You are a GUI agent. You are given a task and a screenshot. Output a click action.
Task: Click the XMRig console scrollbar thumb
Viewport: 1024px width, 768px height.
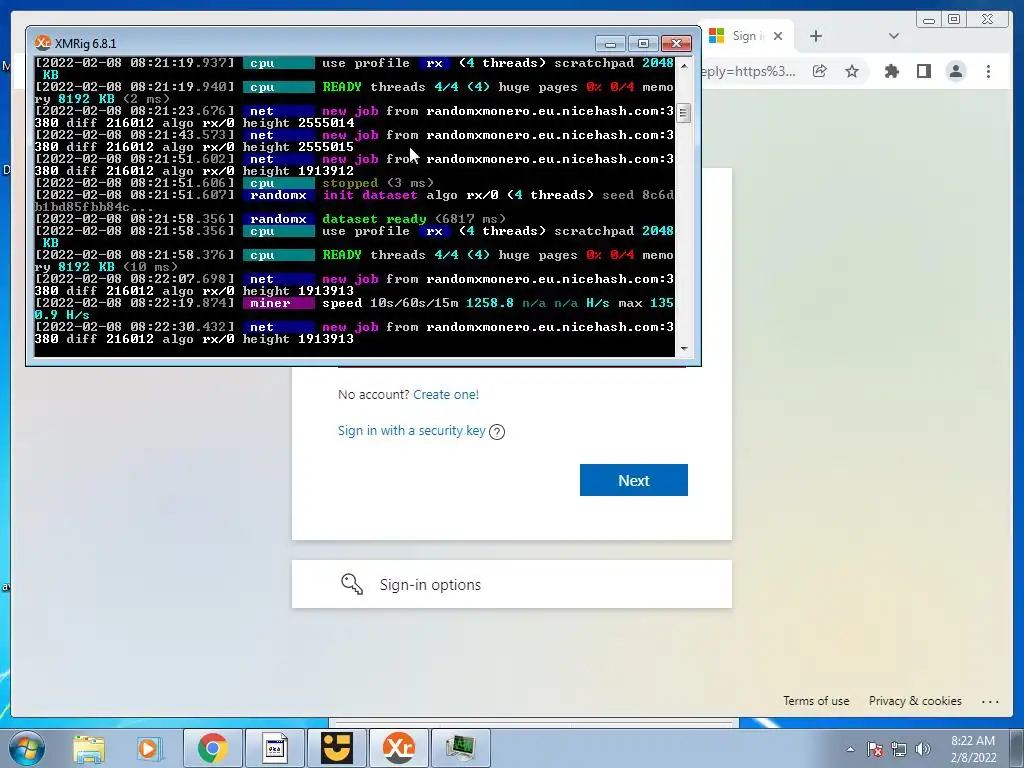[x=684, y=113]
